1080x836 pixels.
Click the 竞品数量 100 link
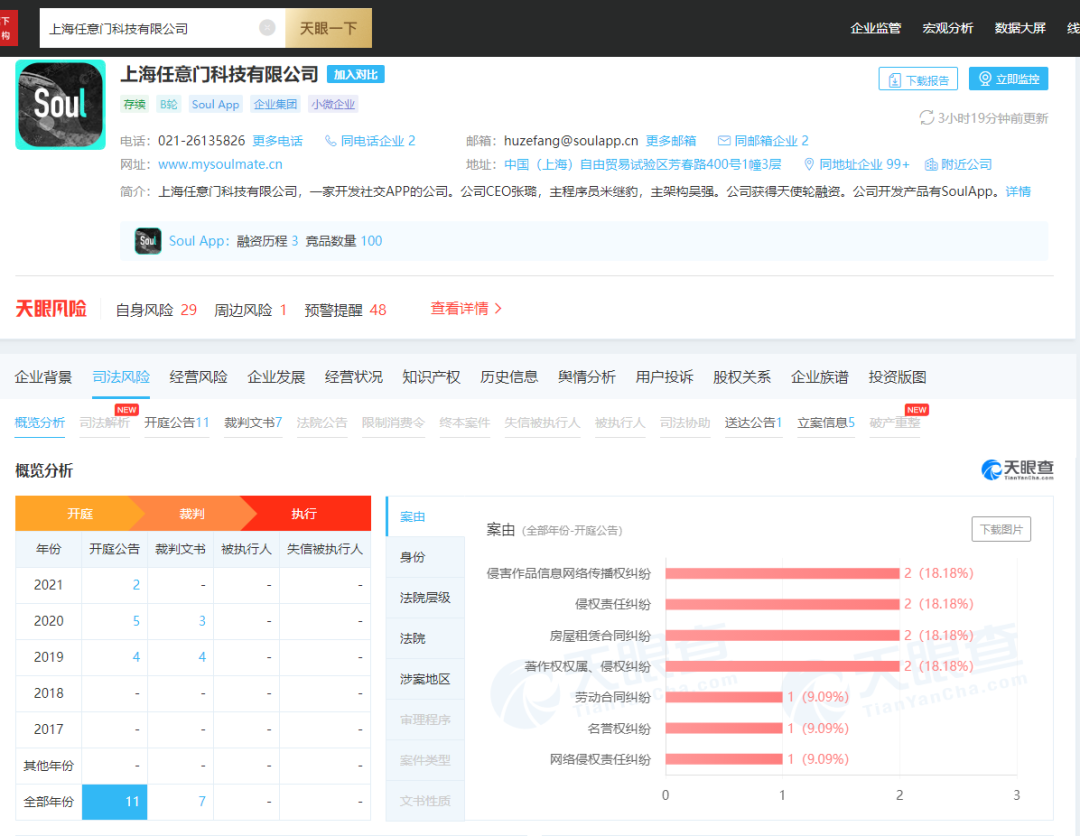click(344, 241)
